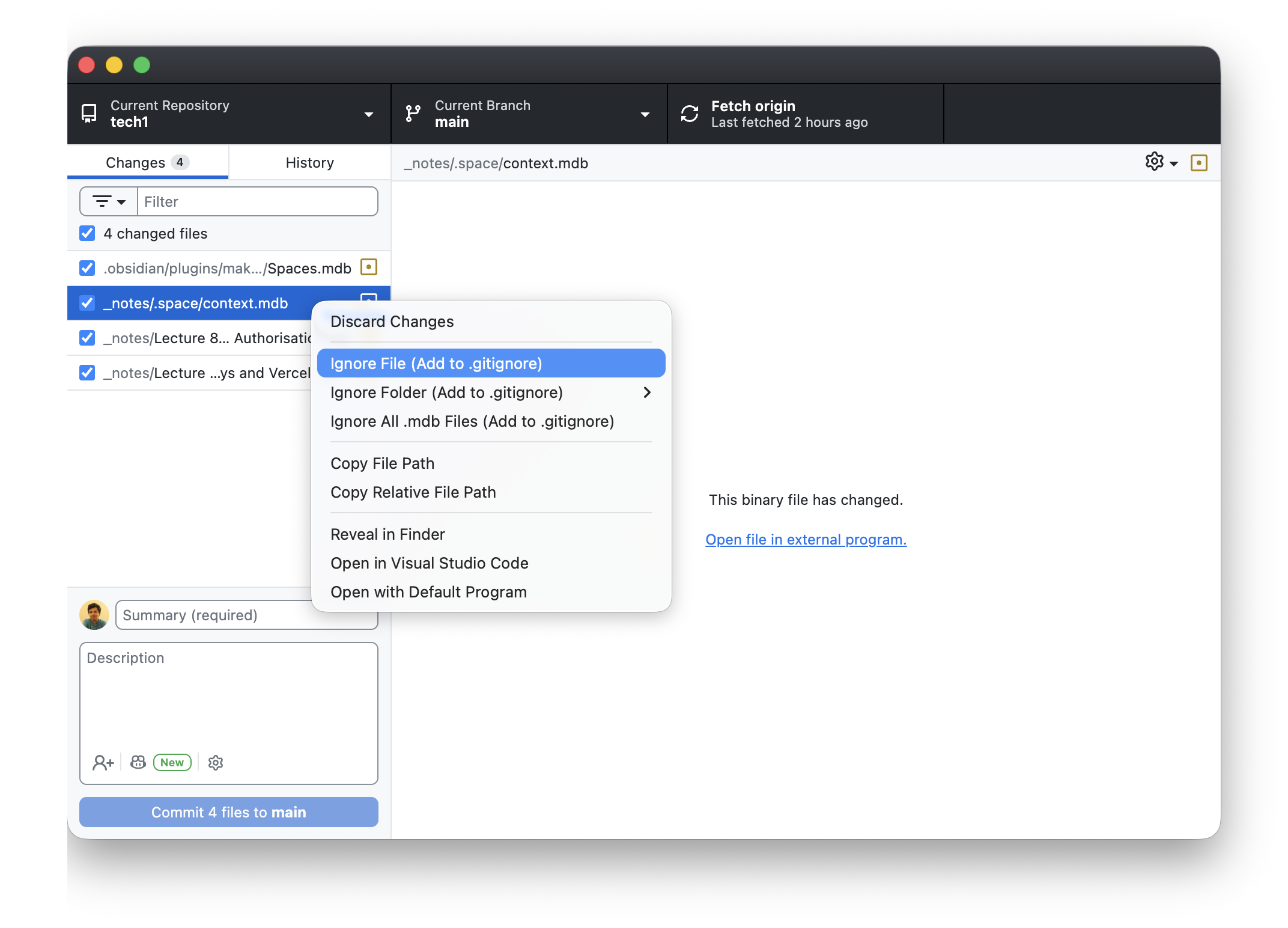The height and width of the screenshot is (928, 1288).
Task: Select the Spaces.mdb file row
Action: (x=229, y=268)
